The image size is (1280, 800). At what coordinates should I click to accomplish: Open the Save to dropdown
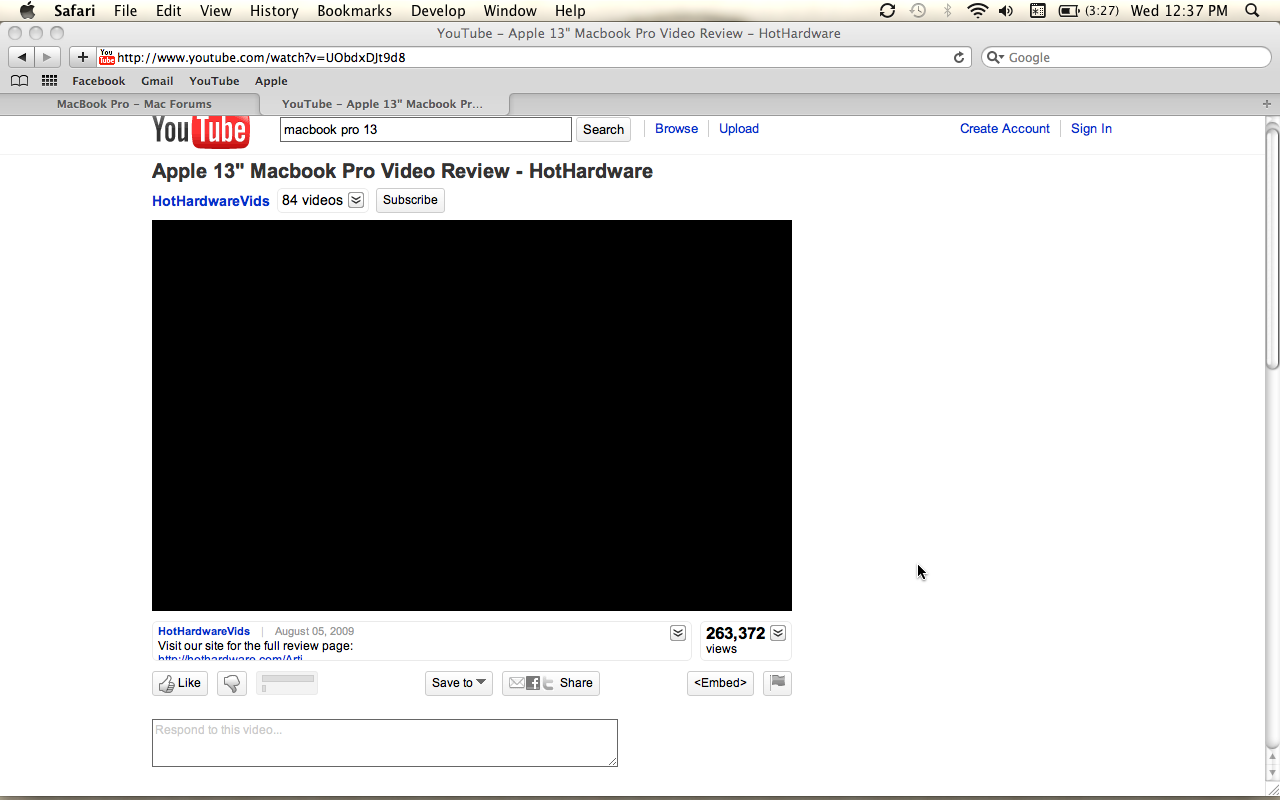pos(459,683)
